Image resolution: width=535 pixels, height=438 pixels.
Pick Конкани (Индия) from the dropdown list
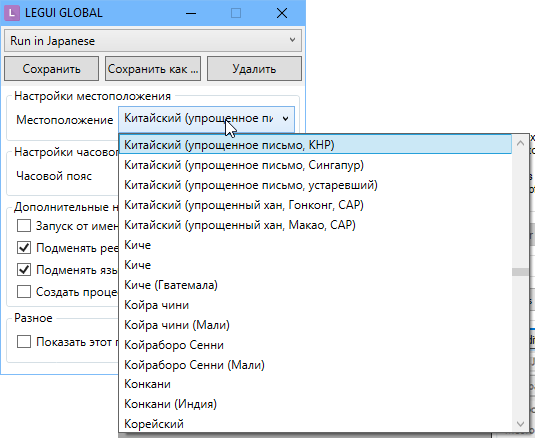315,404
